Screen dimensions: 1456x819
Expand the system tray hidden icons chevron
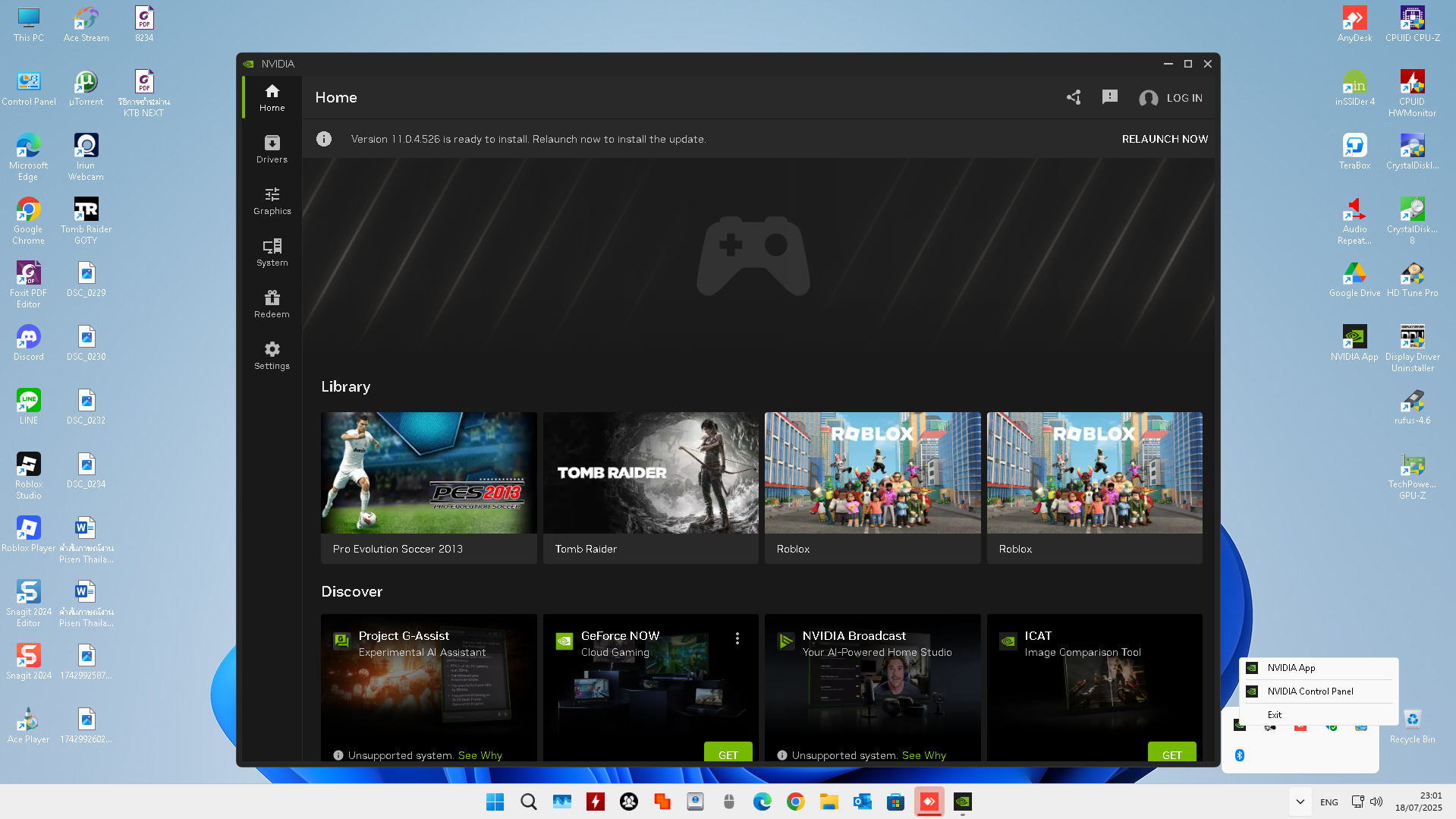click(1300, 802)
